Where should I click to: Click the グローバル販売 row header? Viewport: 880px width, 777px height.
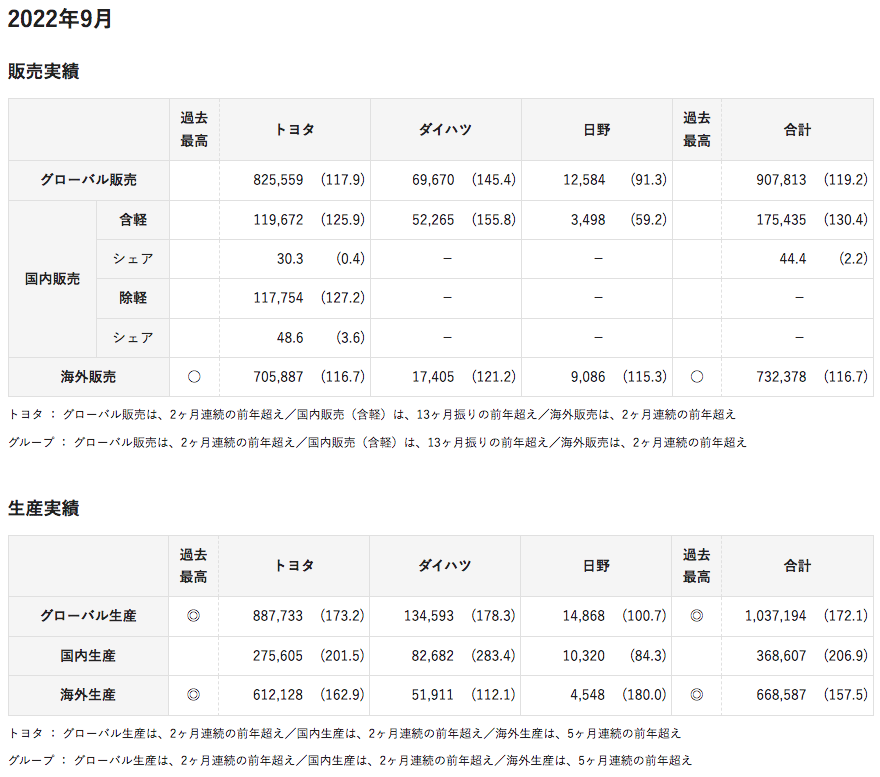89,180
